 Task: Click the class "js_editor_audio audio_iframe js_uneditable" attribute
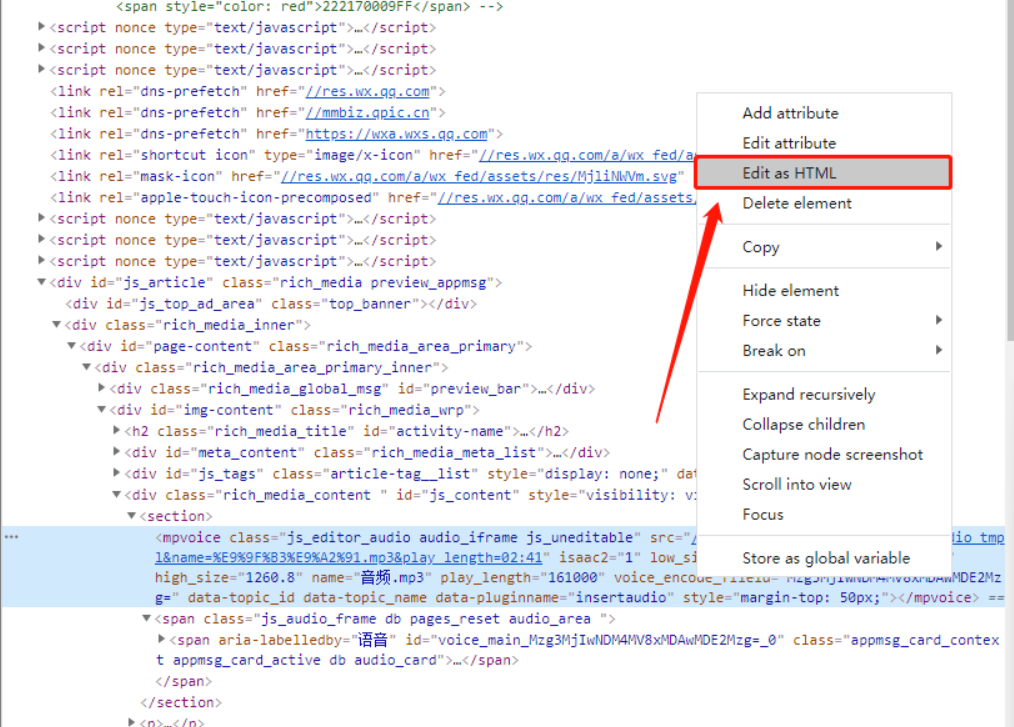(435, 537)
